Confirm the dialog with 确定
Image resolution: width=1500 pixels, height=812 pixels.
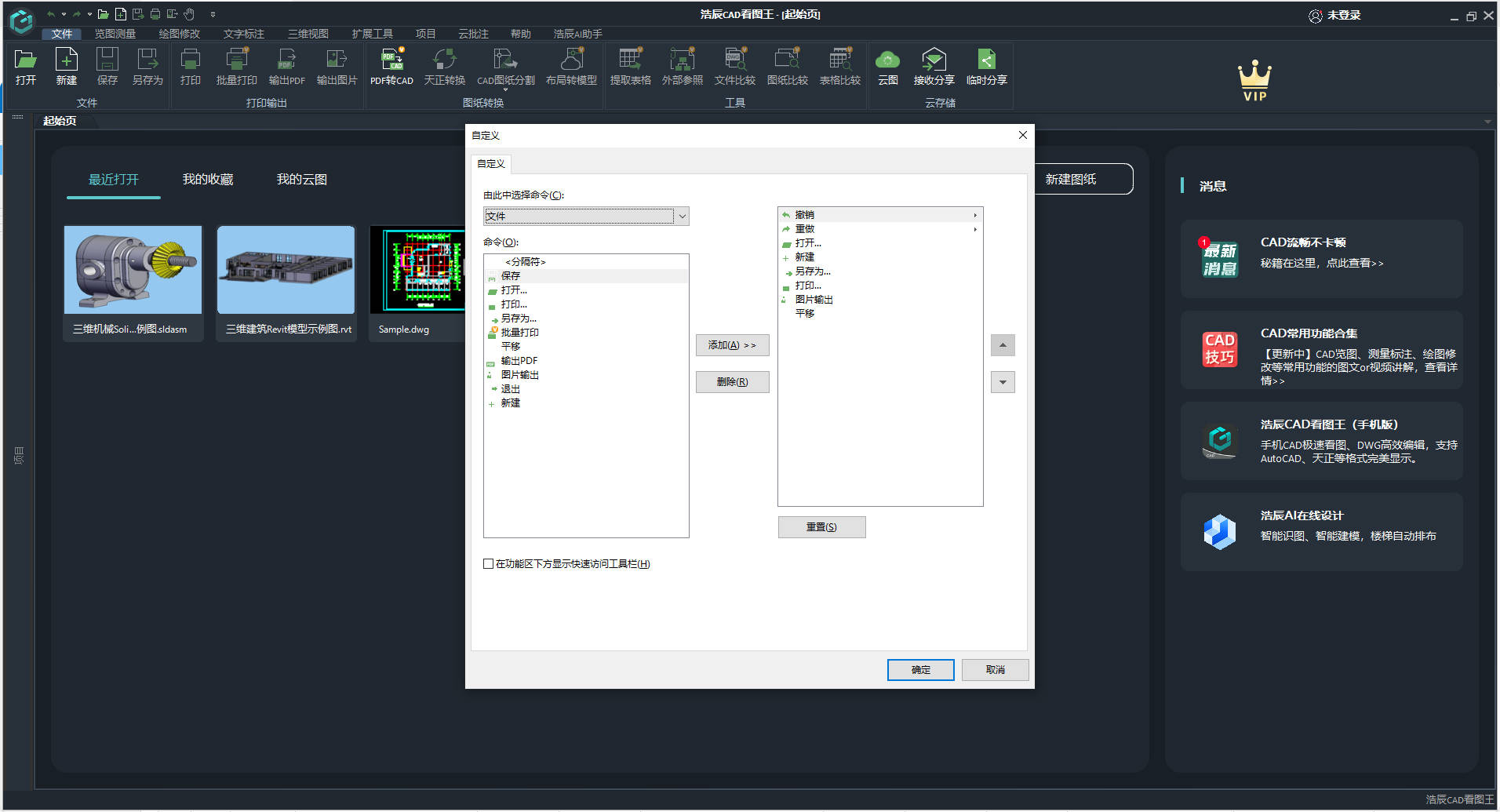[x=921, y=670]
